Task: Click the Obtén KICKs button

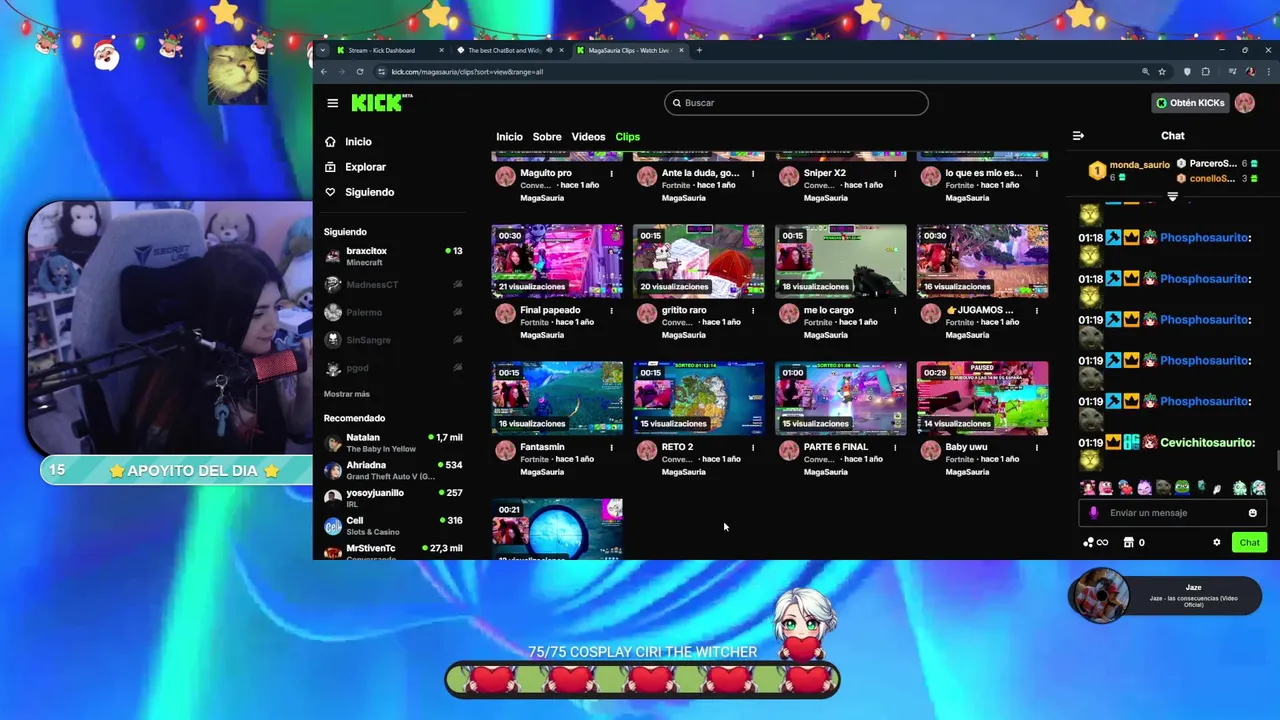Action: pyautogui.click(x=1190, y=103)
